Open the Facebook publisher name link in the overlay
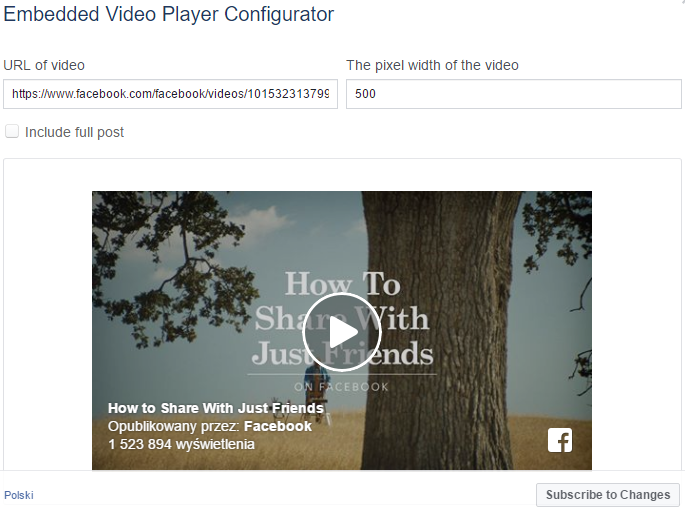The height and width of the screenshot is (512, 685). (x=278, y=426)
